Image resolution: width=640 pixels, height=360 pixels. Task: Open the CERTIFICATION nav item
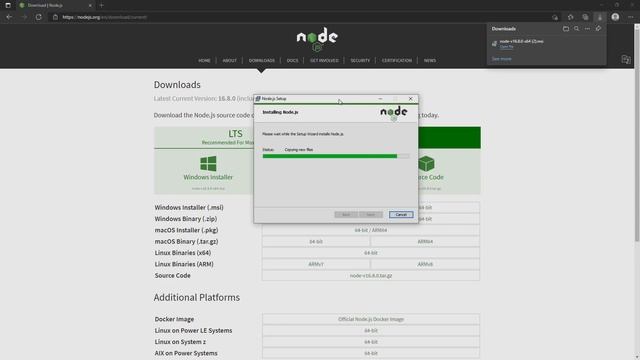pyautogui.click(x=397, y=60)
